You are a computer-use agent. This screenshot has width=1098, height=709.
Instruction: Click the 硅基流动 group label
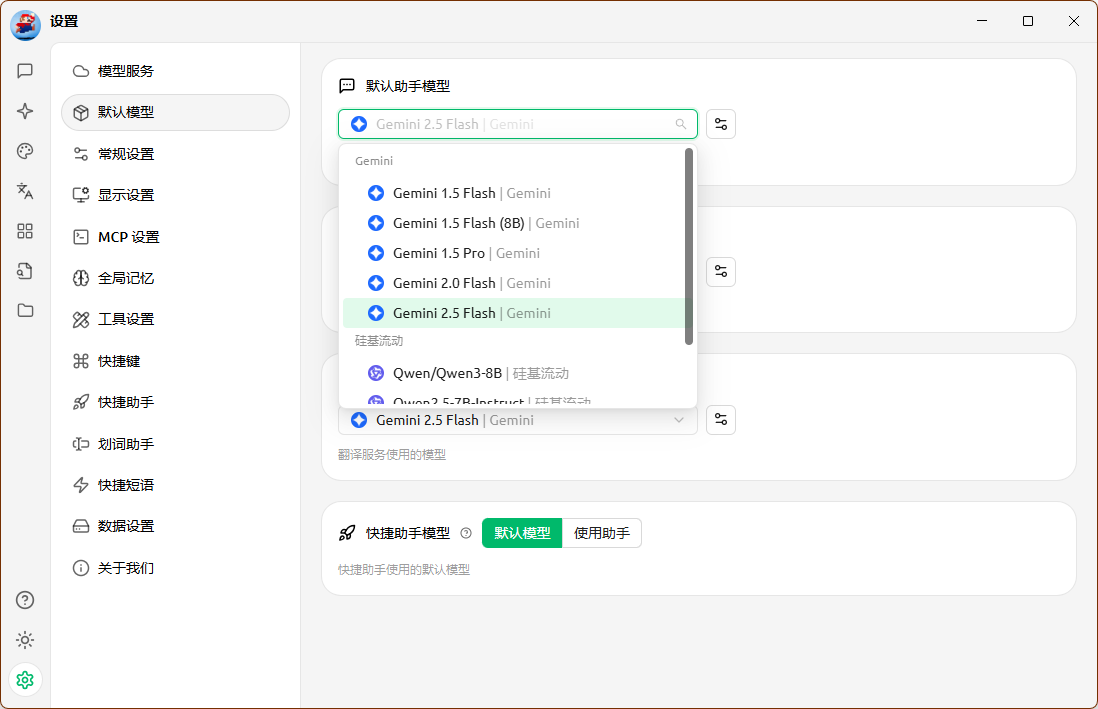click(379, 341)
